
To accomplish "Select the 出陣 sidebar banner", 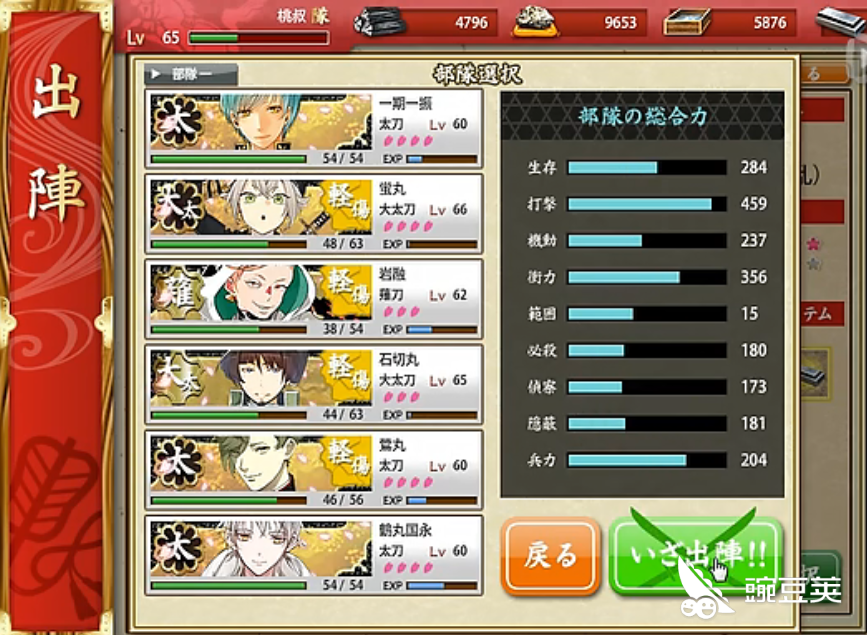I will 56,318.
